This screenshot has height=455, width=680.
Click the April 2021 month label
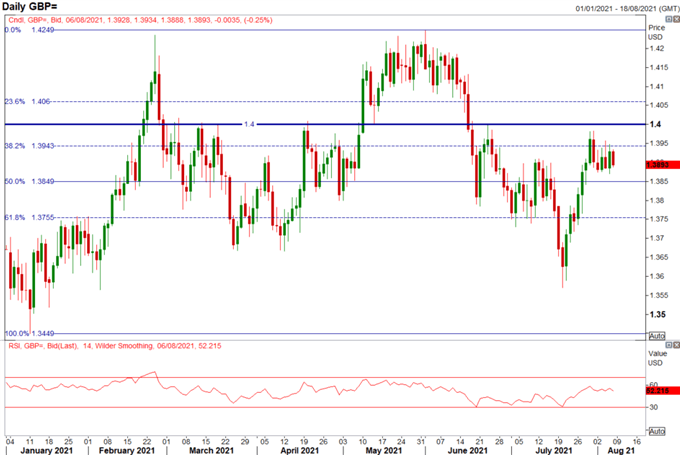click(x=299, y=451)
